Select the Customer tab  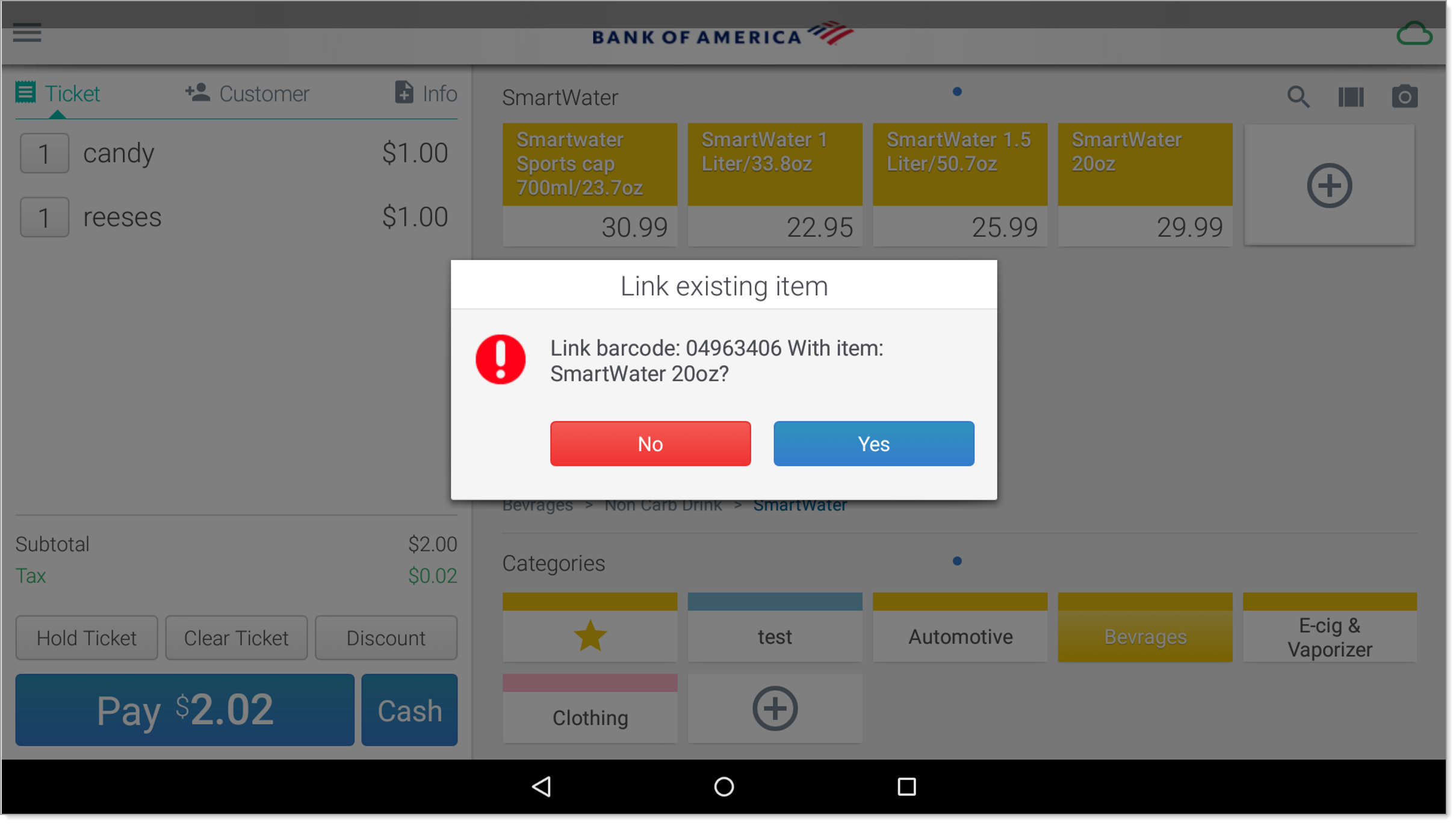(x=248, y=92)
